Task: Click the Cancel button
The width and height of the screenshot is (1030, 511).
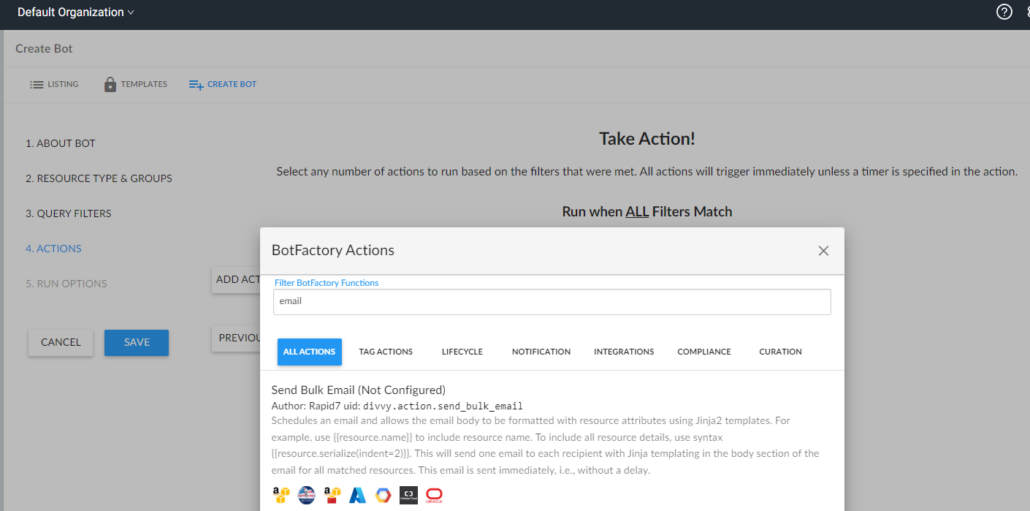Action: (61, 342)
